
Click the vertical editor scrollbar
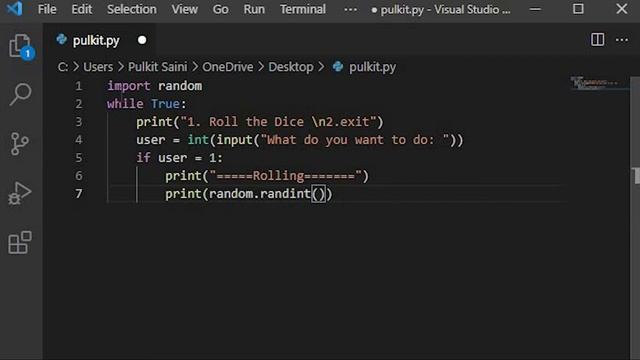click(x=635, y=218)
